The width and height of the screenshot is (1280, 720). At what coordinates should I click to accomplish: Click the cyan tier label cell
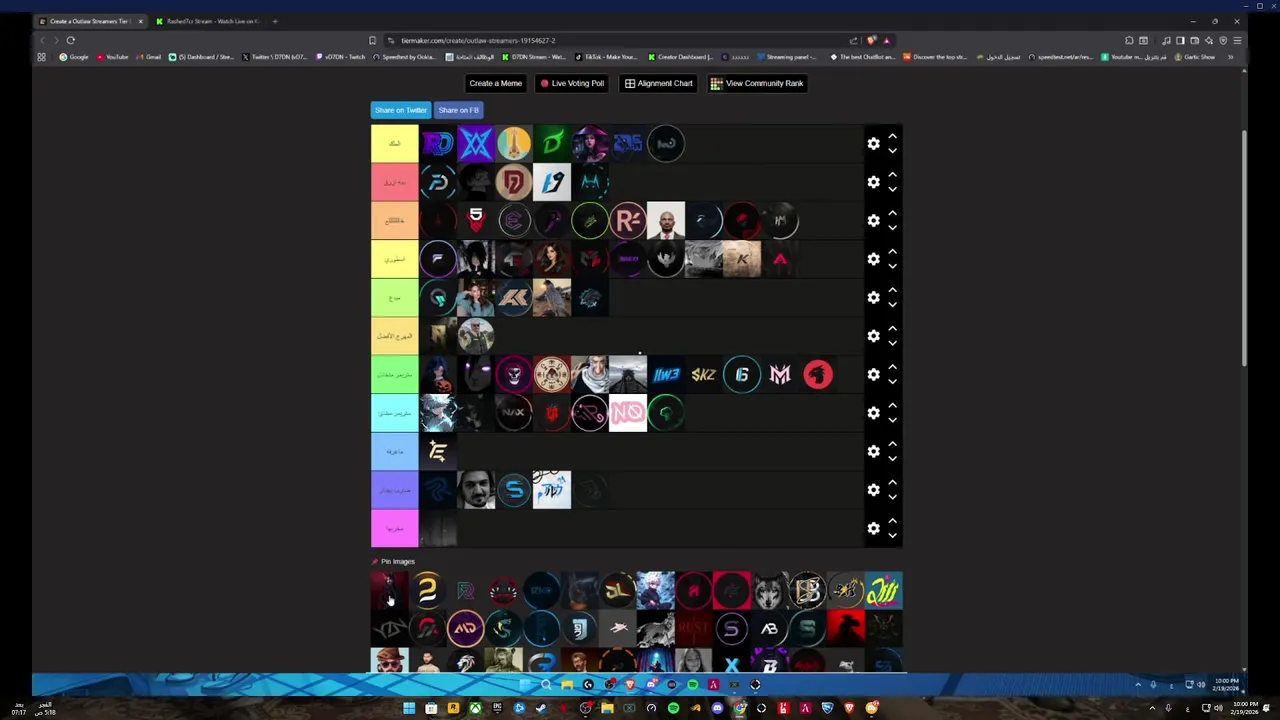click(394, 413)
